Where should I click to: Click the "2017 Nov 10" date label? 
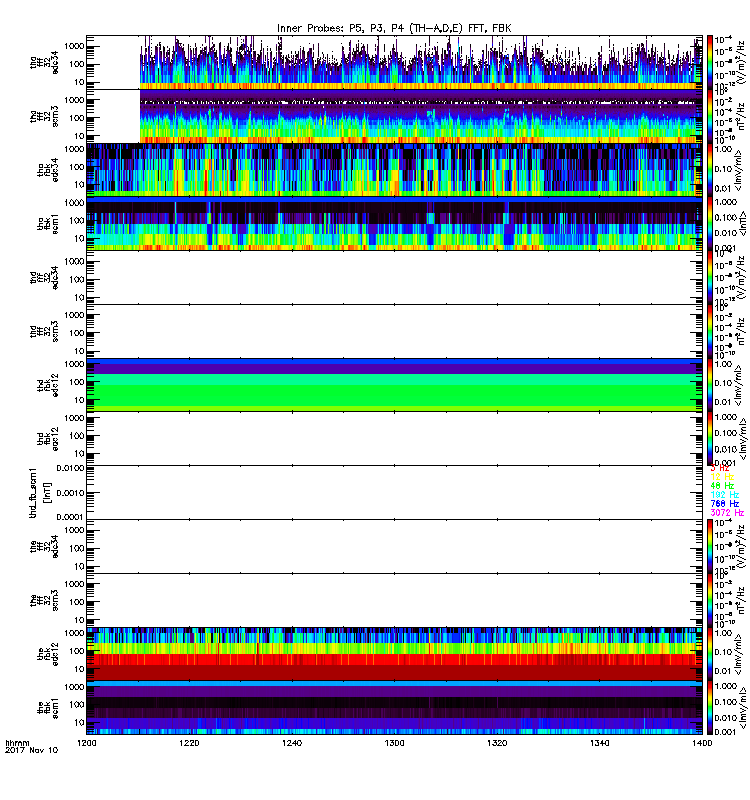pyautogui.click(x=31, y=751)
